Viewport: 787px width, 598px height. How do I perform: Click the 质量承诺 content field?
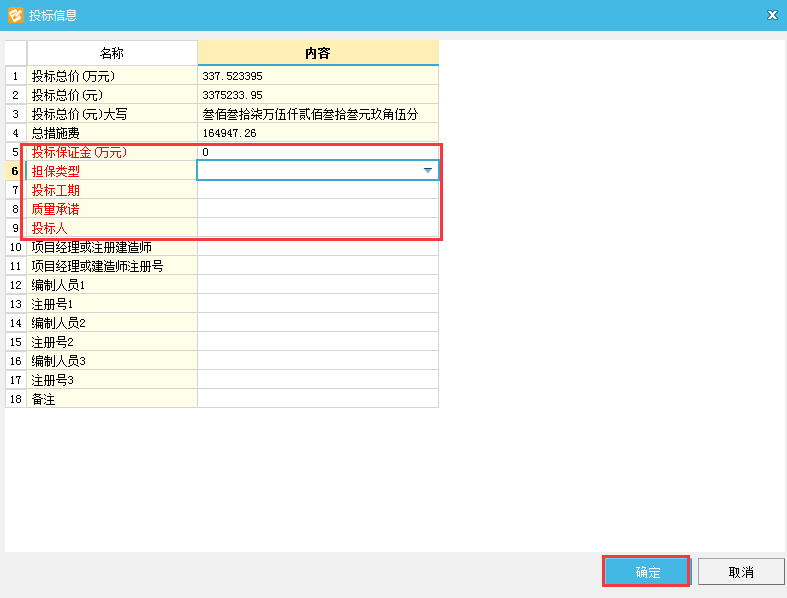[x=317, y=209]
